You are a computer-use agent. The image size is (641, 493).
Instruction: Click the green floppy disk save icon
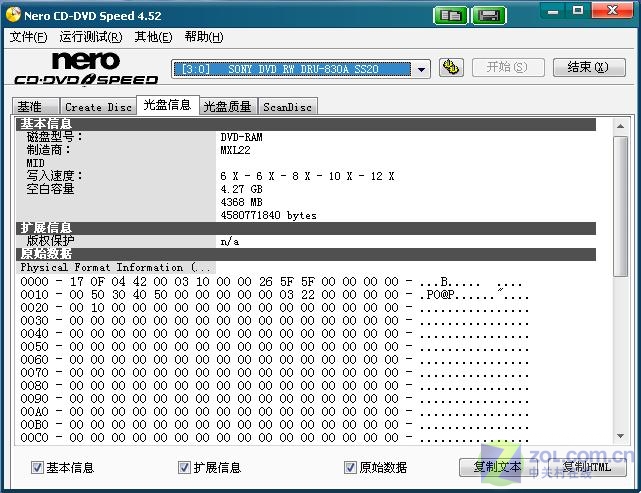(489, 16)
